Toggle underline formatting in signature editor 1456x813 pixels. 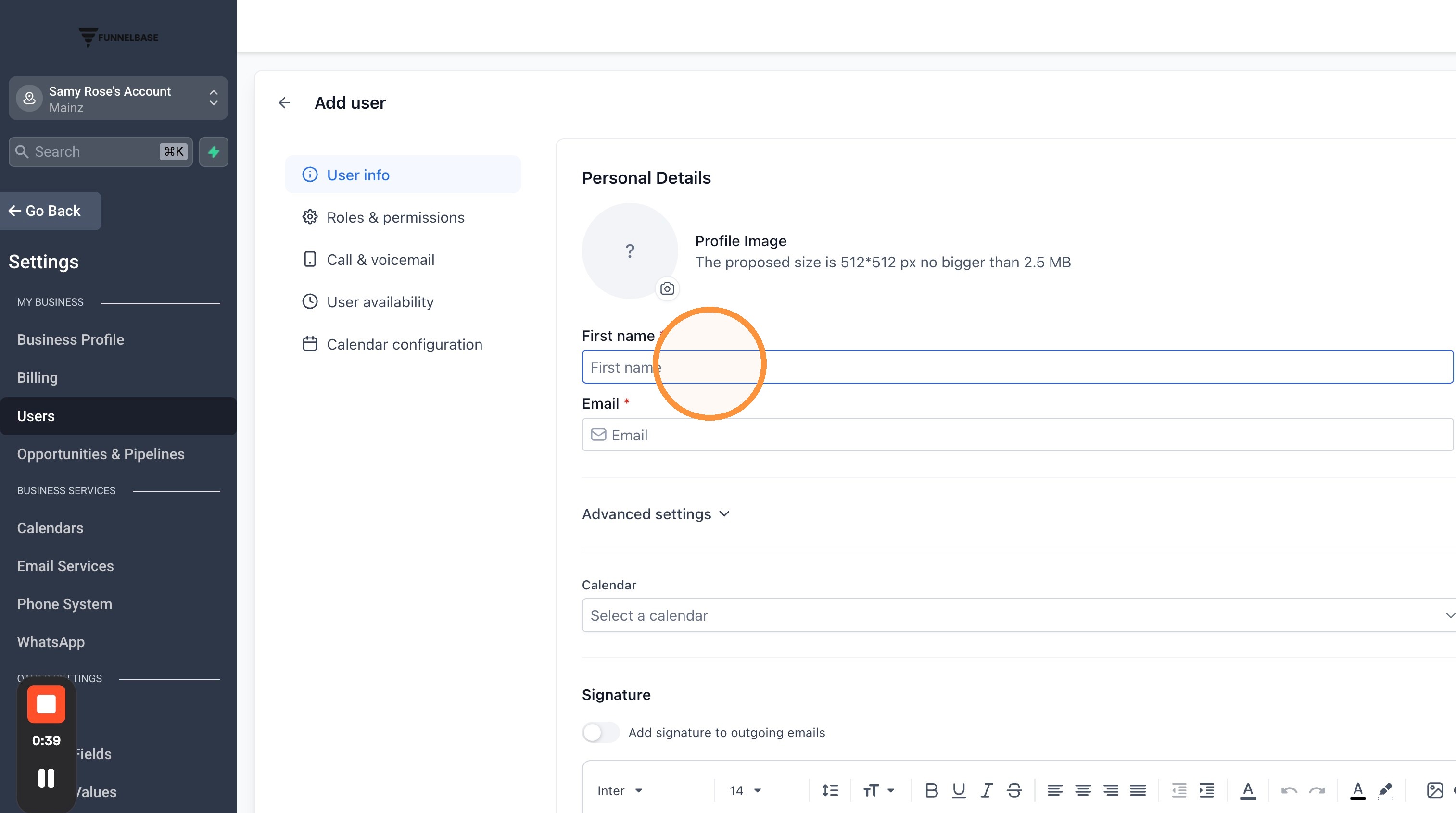tap(959, 790)
